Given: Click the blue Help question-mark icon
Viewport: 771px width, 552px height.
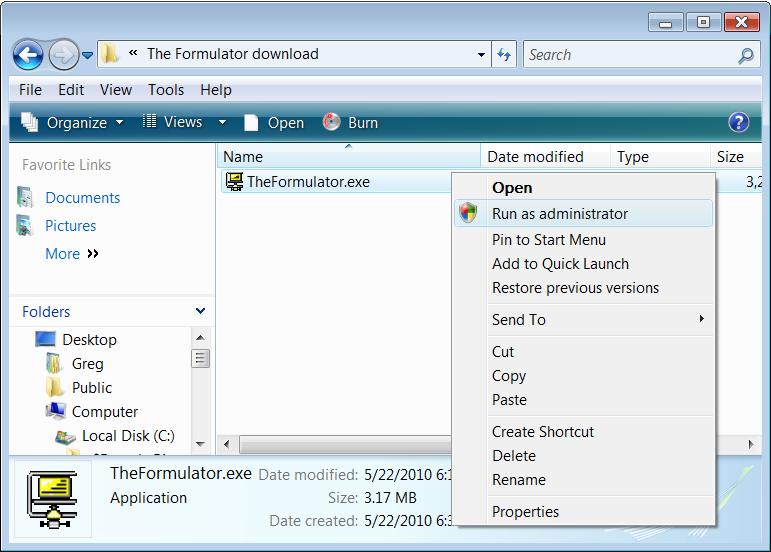Looking at the screenshot, I should point(739,122).
